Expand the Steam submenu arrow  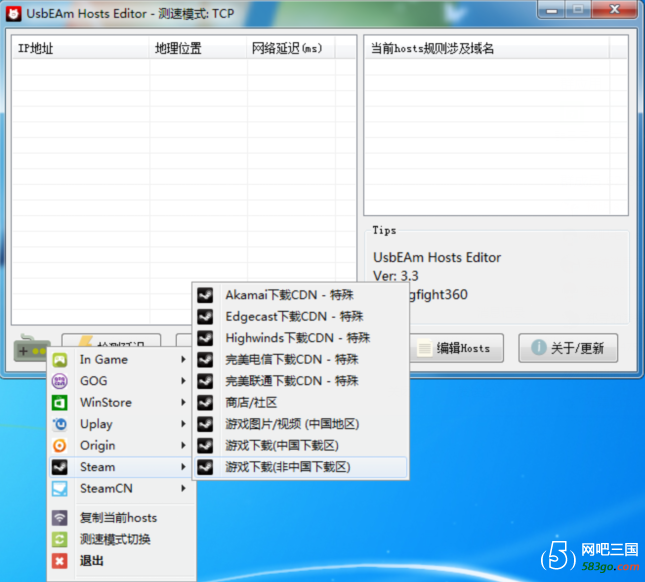183,467
